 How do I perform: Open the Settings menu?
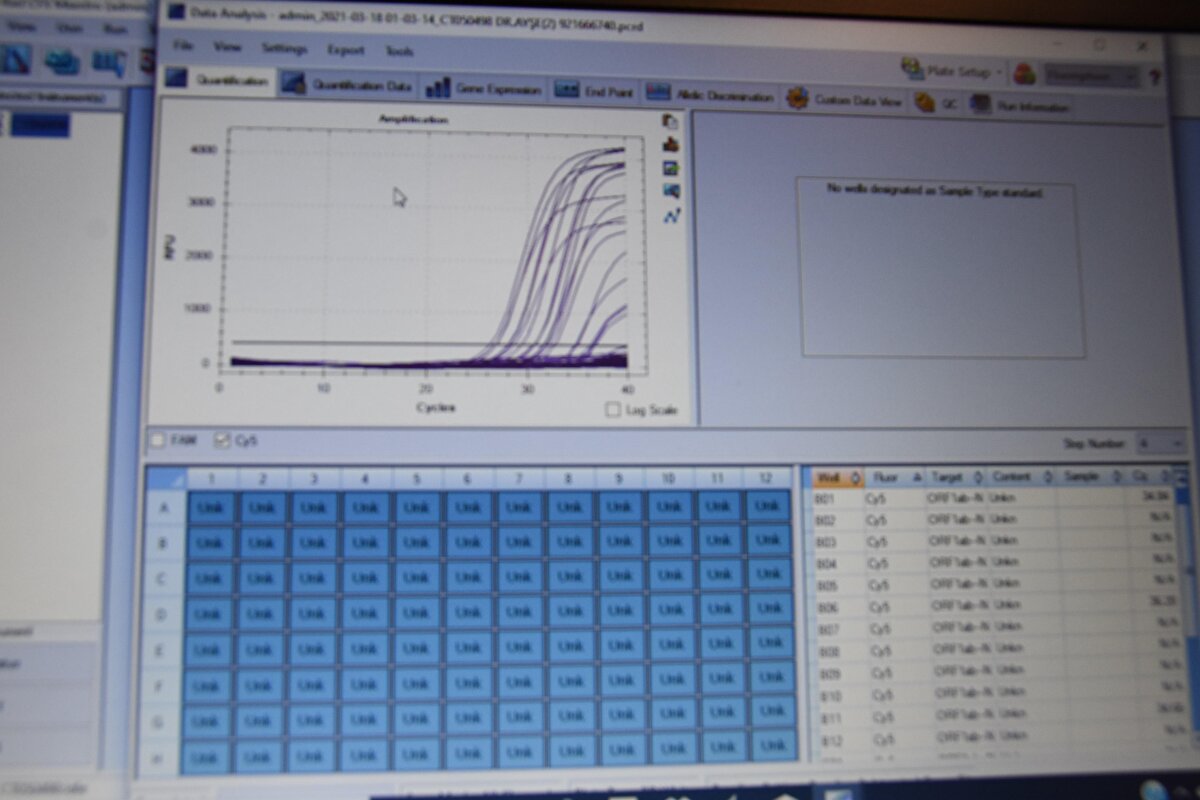click(284, 48)
